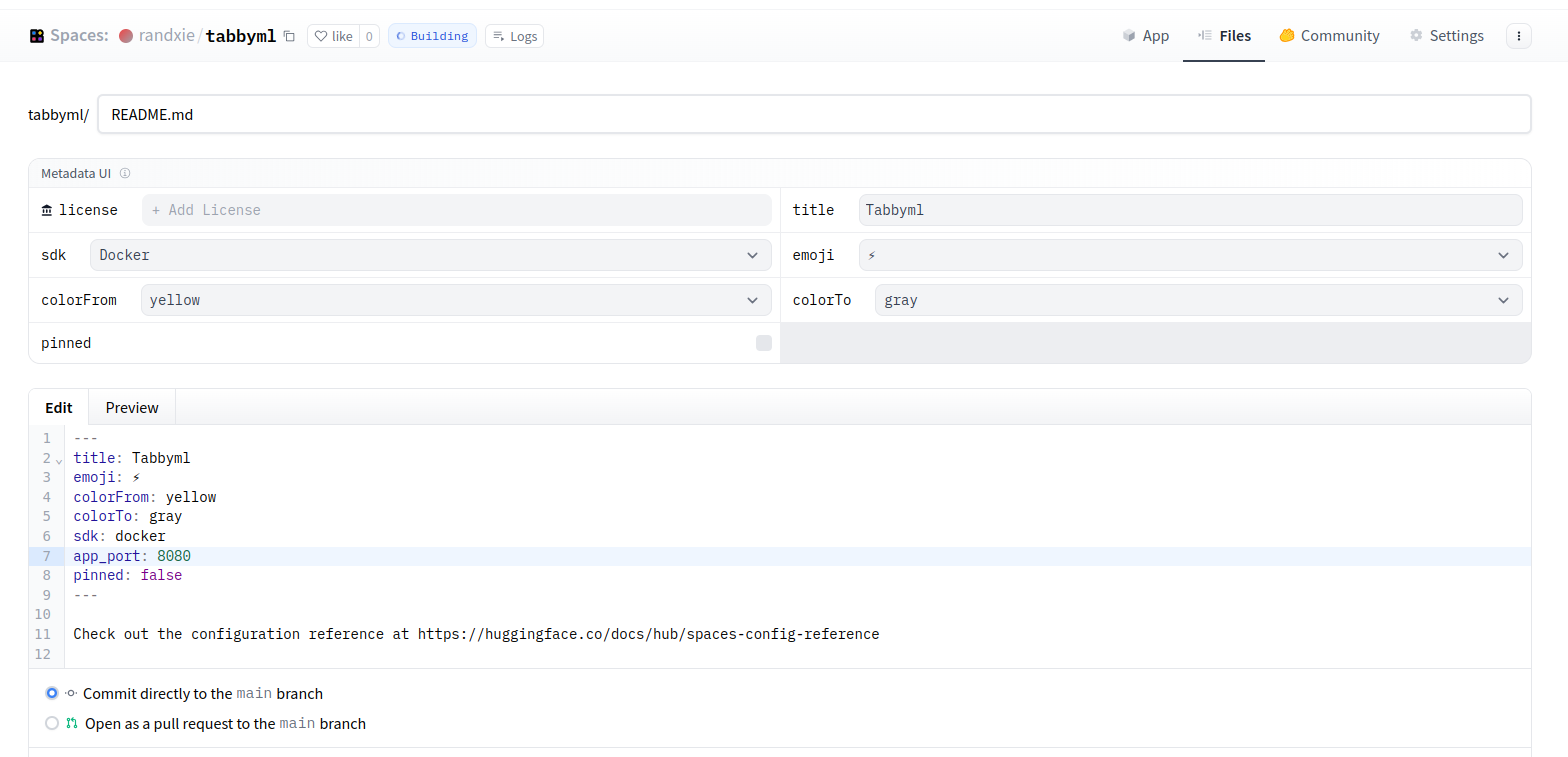The height and width of the screenshot is (757, 1568).
Task: Open the Settings tab
Action: [1446, 36]
